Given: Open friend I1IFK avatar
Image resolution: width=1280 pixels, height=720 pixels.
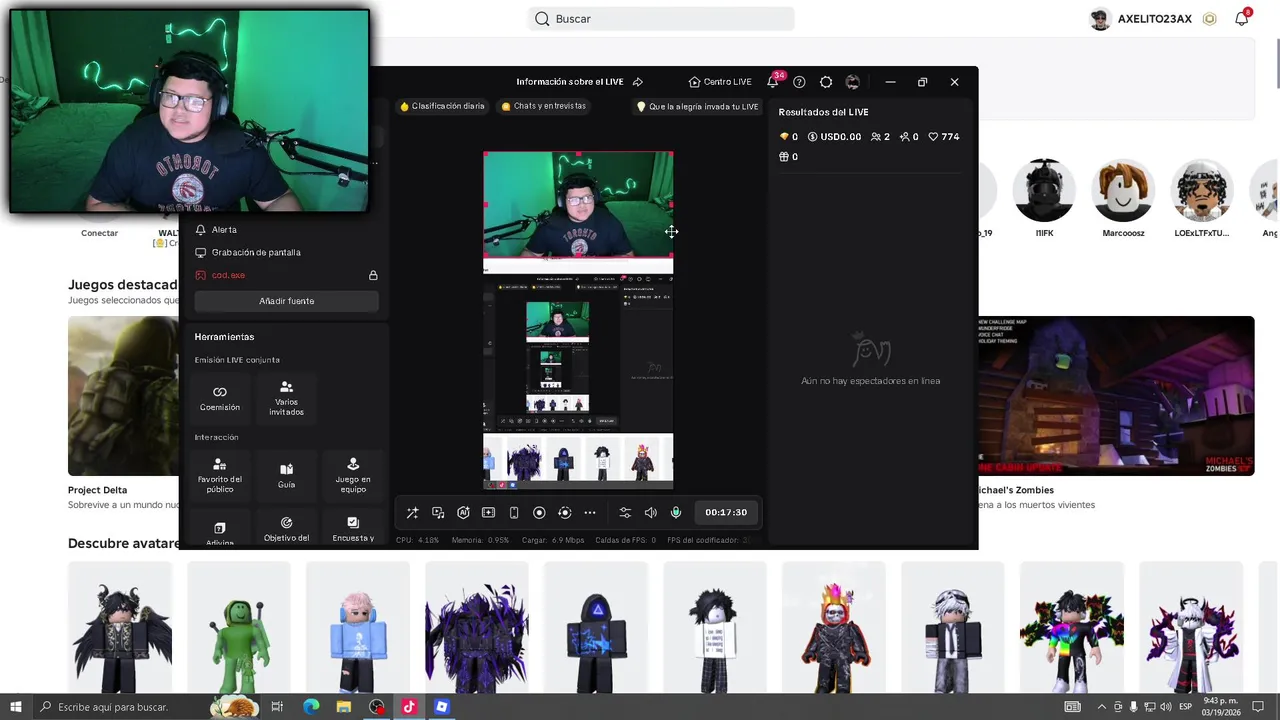Looking at the screenshot, I should pos(1044,190).
